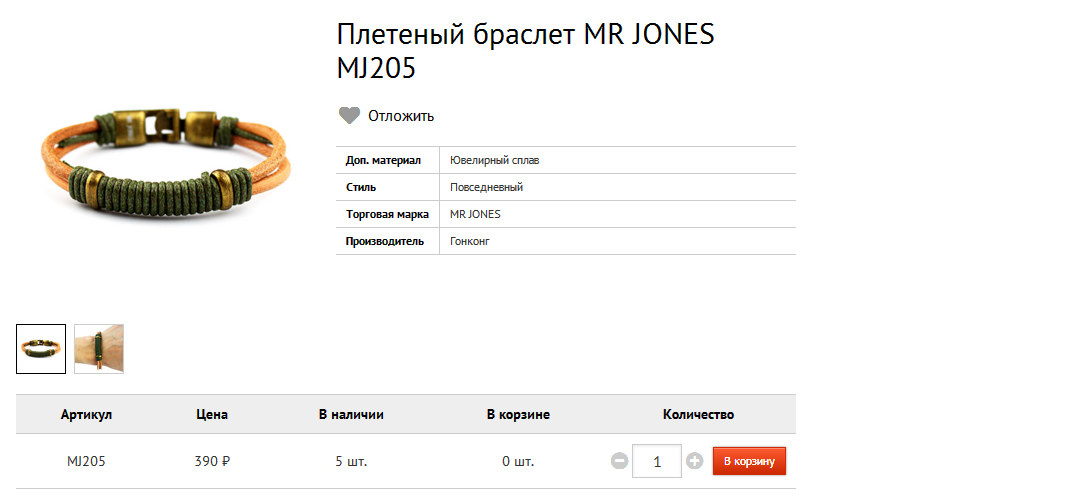Decrease quantity with the minus button

(x=620, y=461)
